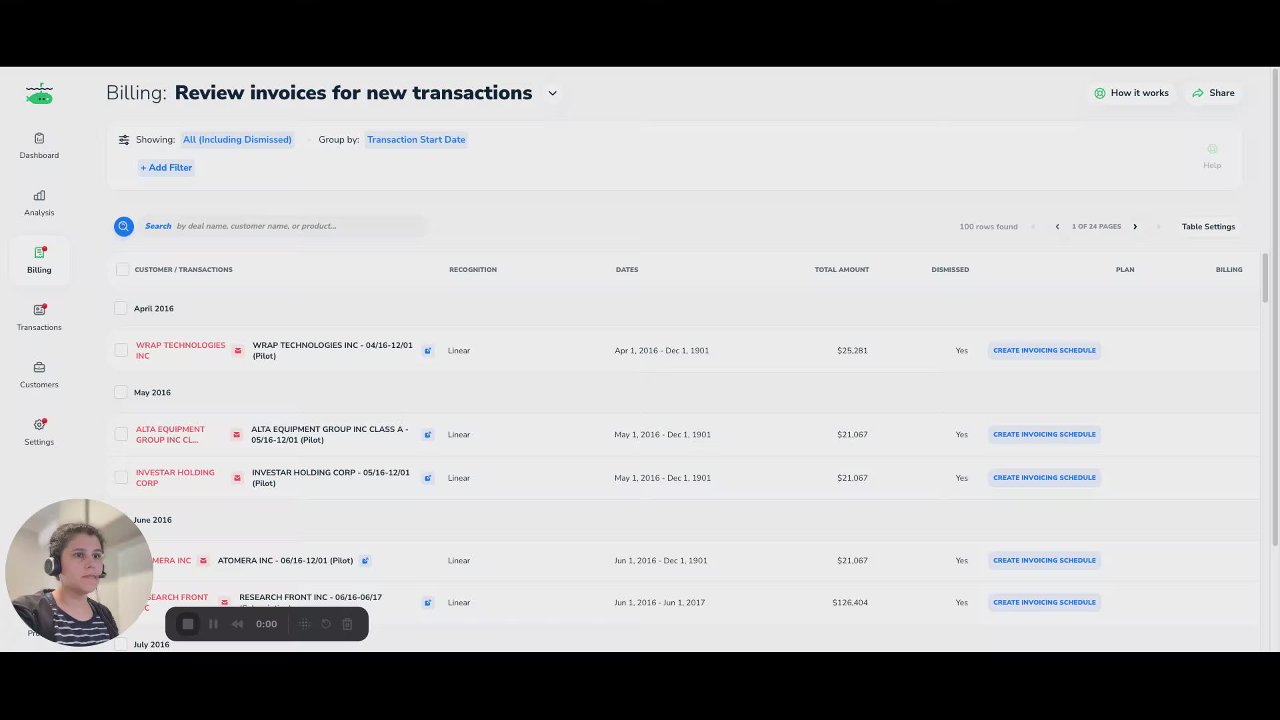Expand the billing view title dropdown
The height and width of the screenshot is (720, 1280).
click(552, 93)
